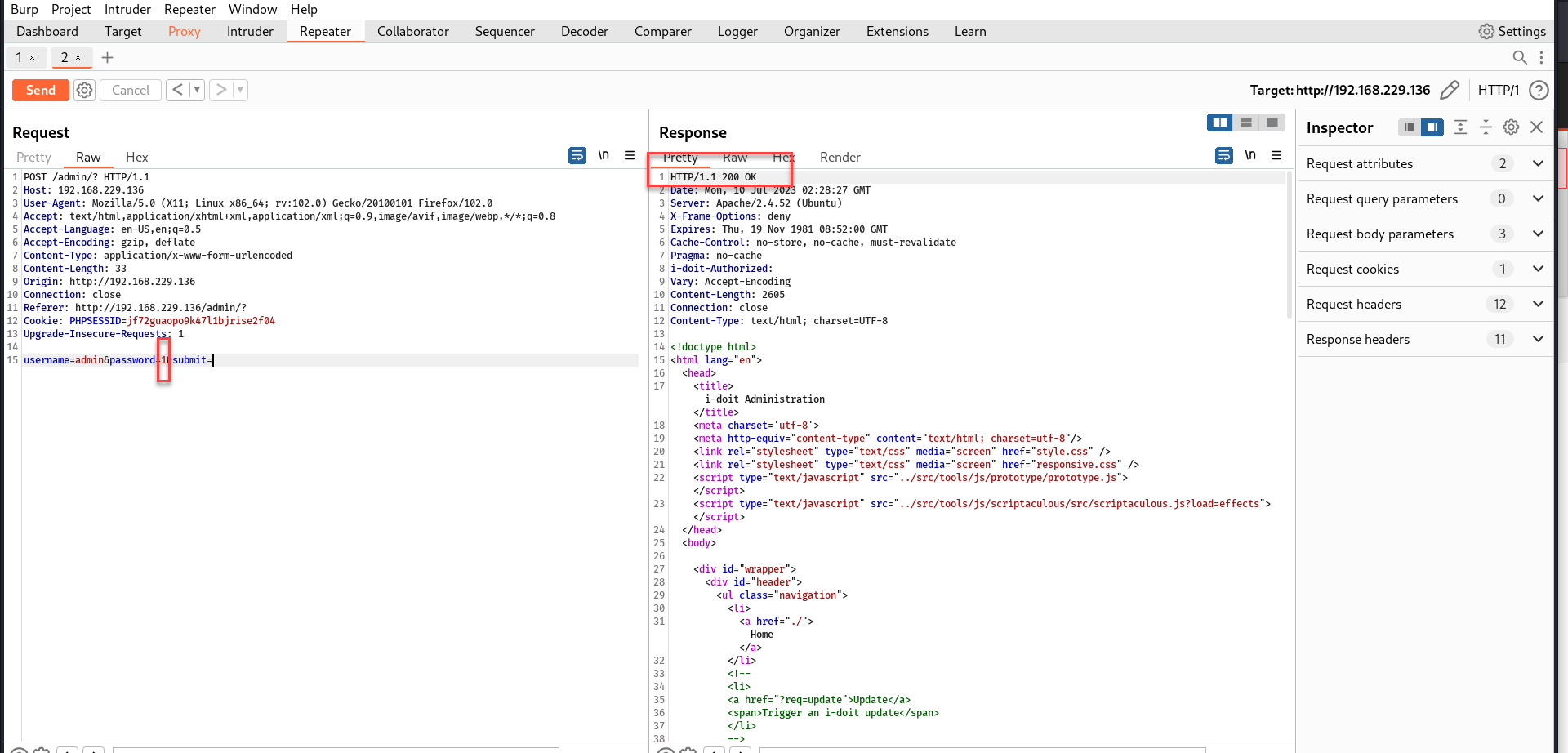Open Burp Settings
1568x753 pixels.
(1512, 31)
